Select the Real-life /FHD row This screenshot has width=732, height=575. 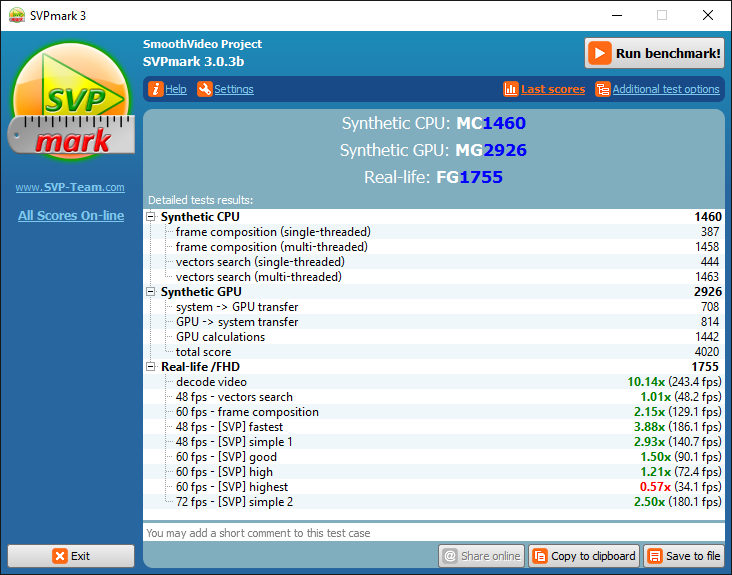pyautogui.click(x=434, y=367)
